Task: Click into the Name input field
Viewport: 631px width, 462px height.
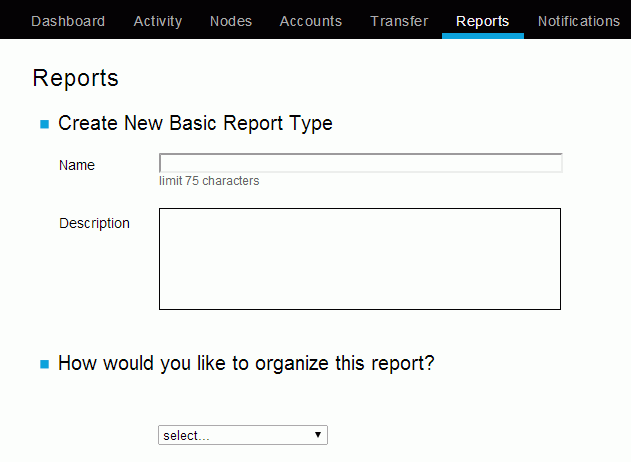Action: 360,163
